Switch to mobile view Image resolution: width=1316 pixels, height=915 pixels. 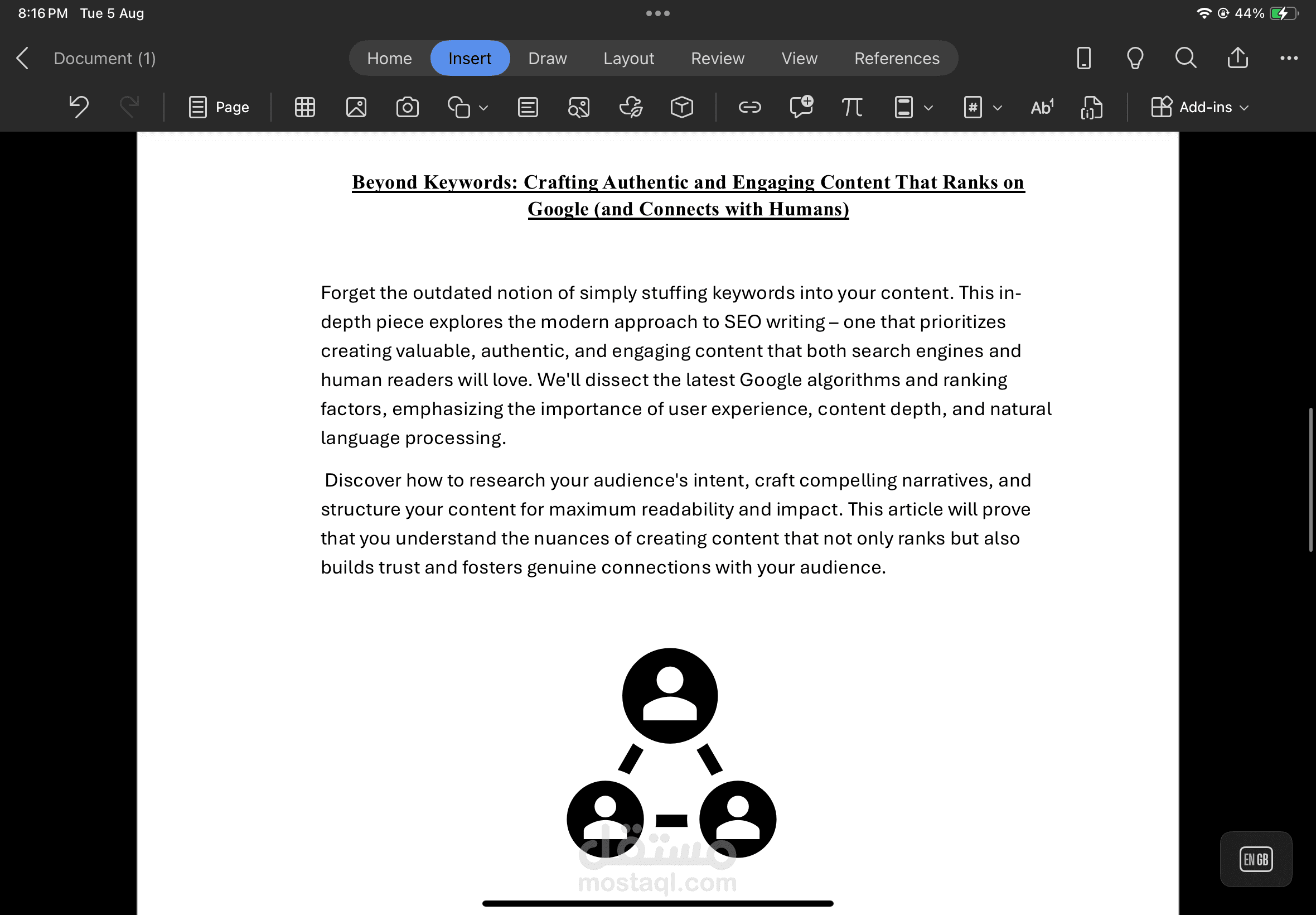tap(1083, 58)
